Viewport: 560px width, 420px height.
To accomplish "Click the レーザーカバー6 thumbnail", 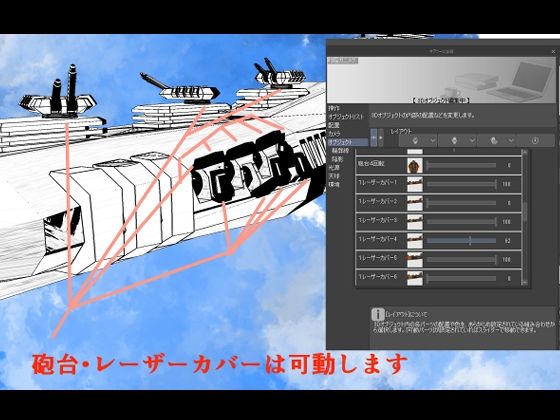I will [x=415, y=278].
